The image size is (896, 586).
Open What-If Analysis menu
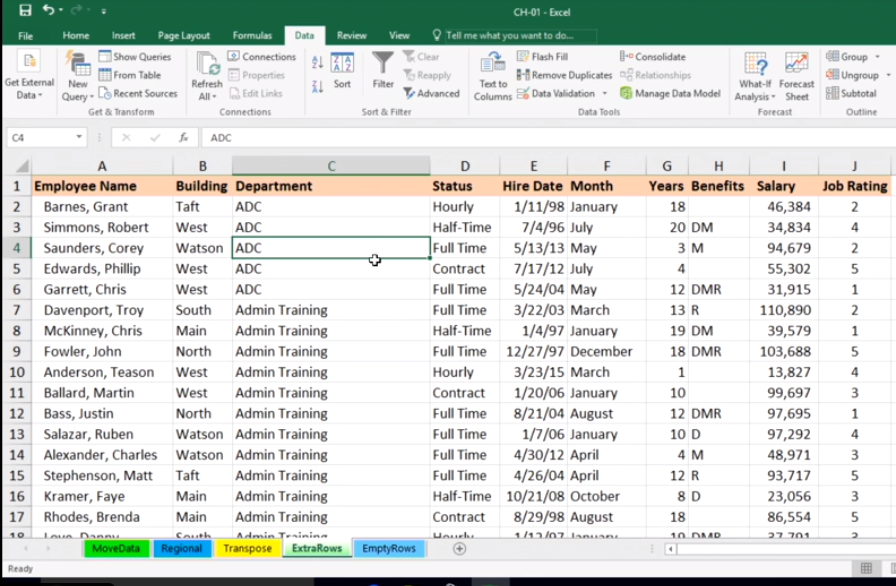[x=755, y=76]
